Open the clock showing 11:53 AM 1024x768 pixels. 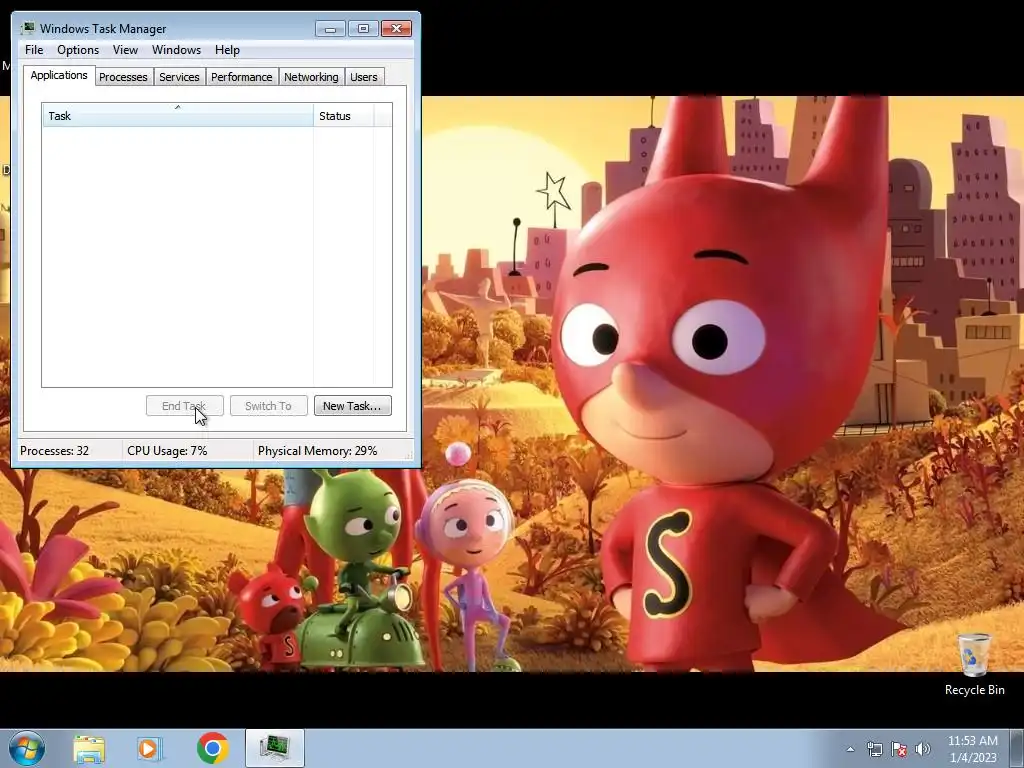pyautogui.click(x=972, y=741)
